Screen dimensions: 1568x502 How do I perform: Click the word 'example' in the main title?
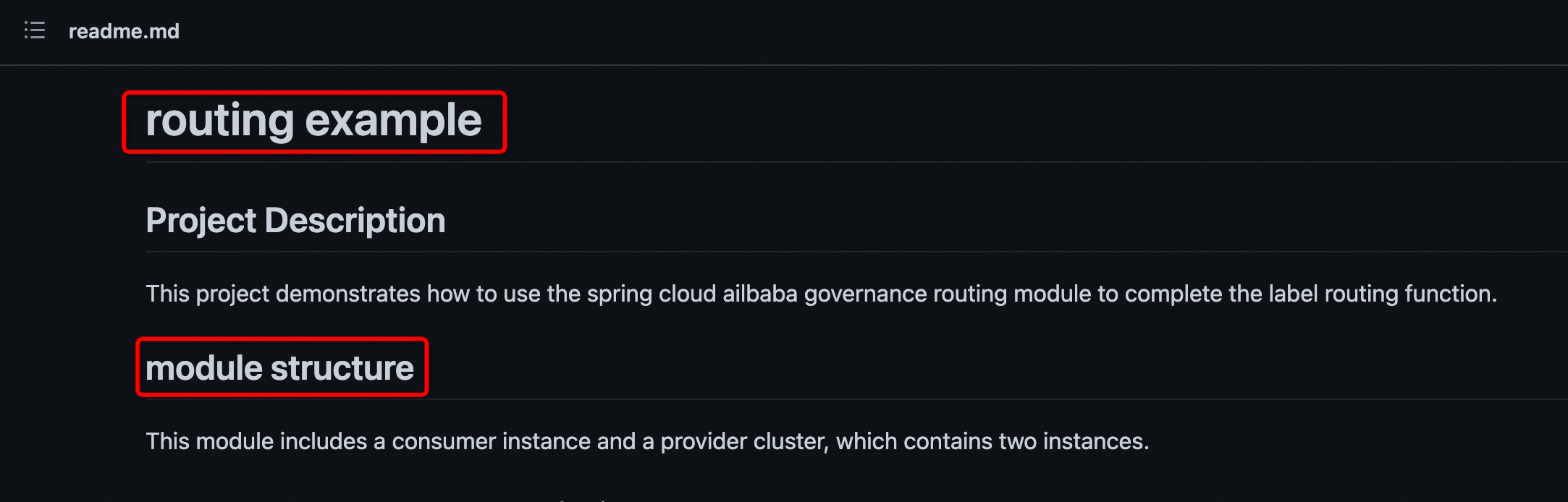pos(394,120)
